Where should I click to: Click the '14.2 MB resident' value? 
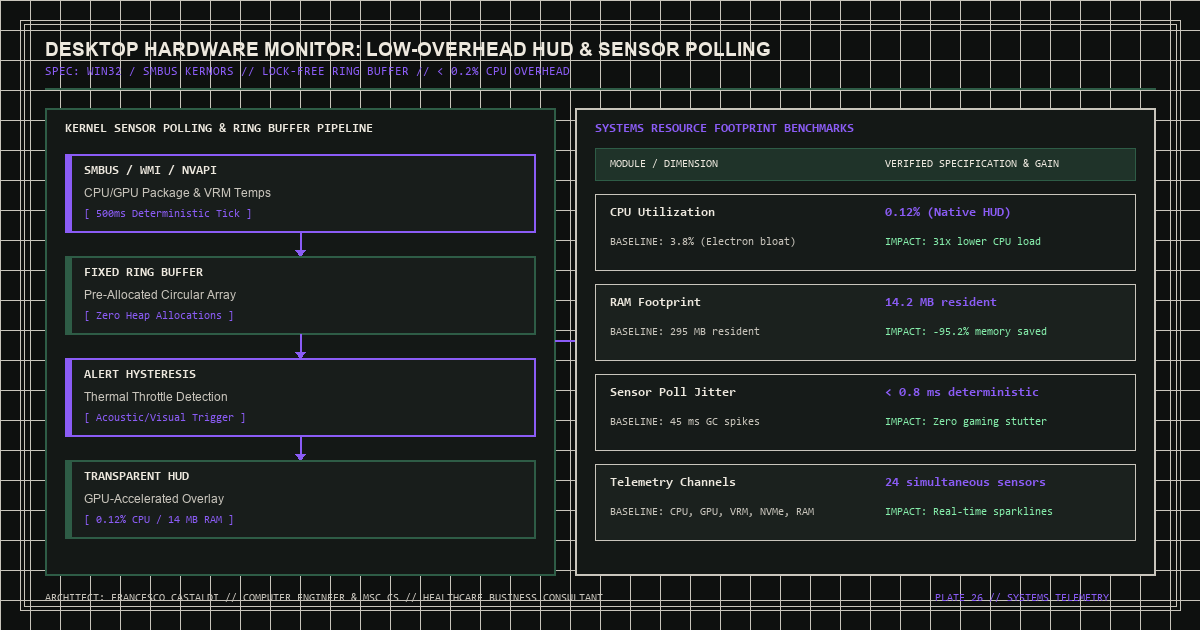pyautogui.click(x=941, y=302)
